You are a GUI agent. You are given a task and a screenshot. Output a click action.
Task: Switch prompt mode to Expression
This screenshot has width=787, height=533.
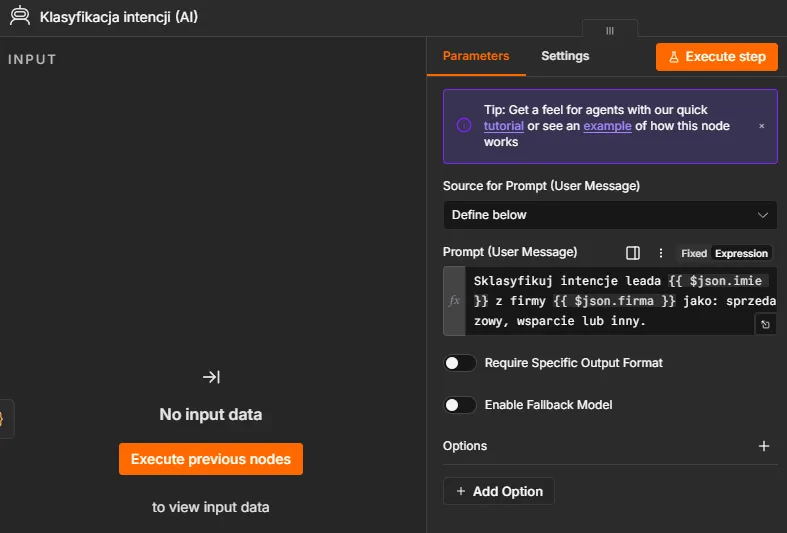(x=741, y=253)
